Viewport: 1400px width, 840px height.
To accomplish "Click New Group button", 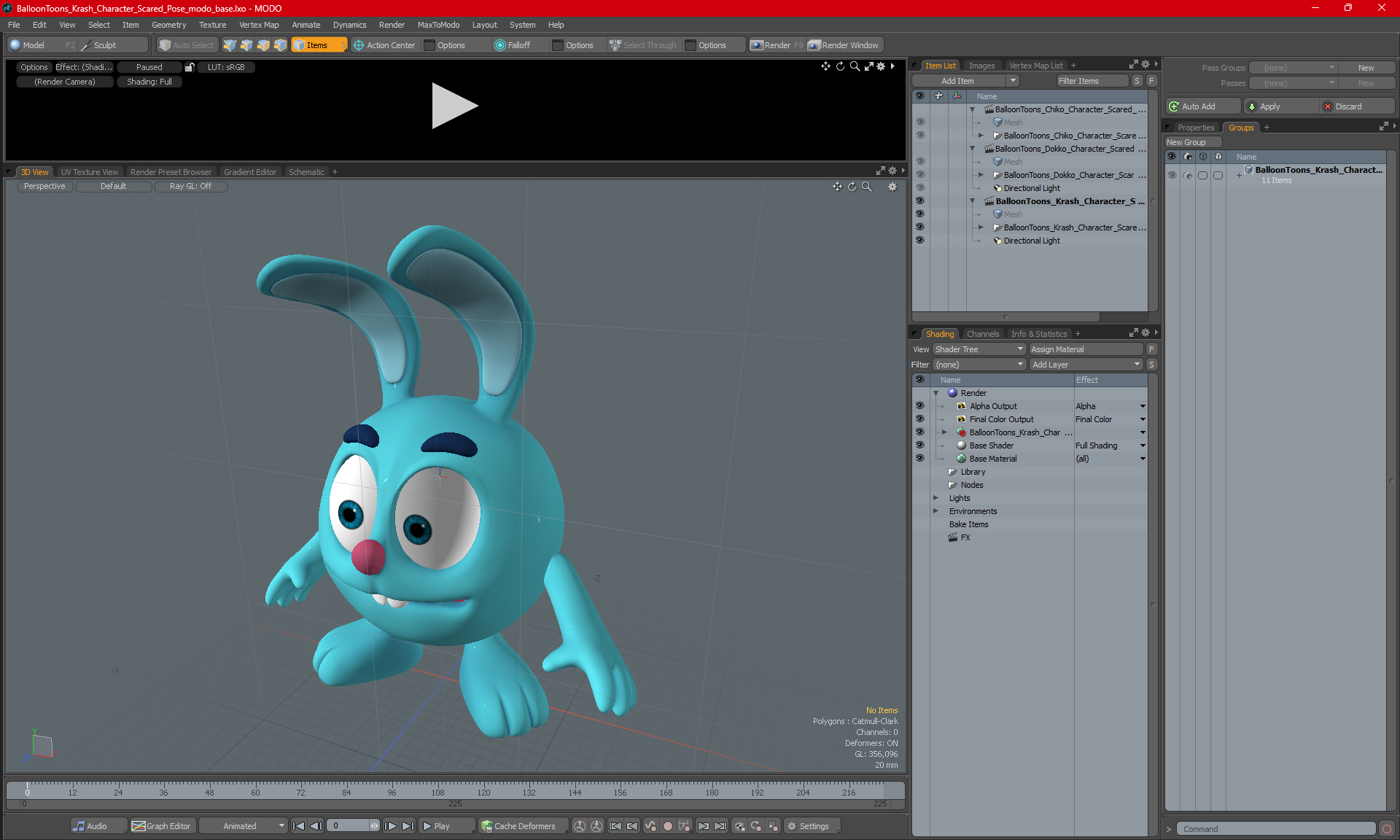I will coord(1193,142).
